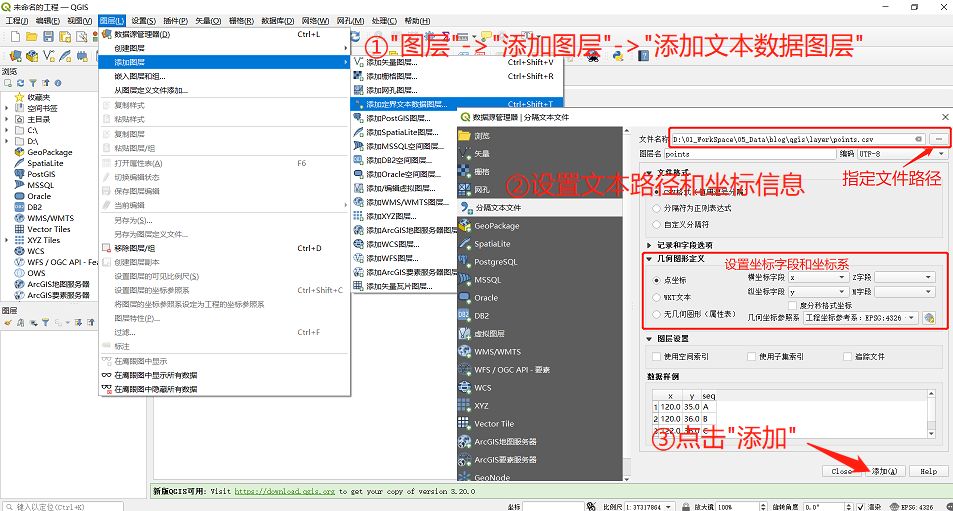This screenshot has width=953, height=511.
Task: Open layer styling icon in Layers panel
Action: (8, 323)
